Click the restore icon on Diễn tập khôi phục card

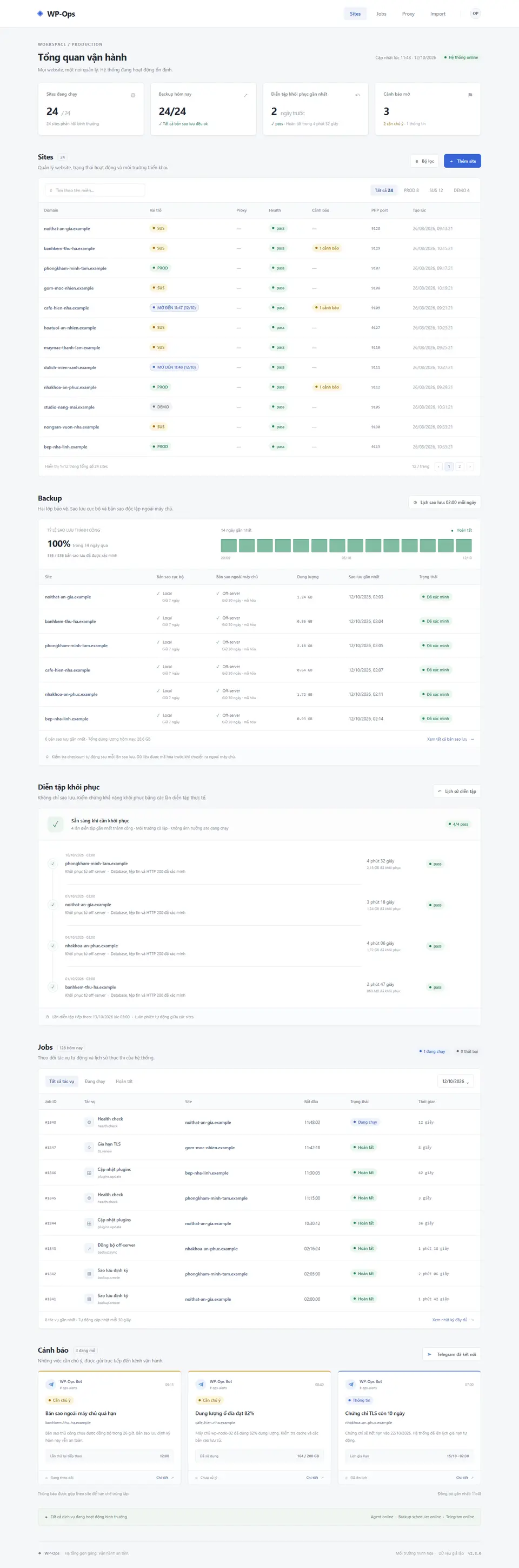point(358,95)
